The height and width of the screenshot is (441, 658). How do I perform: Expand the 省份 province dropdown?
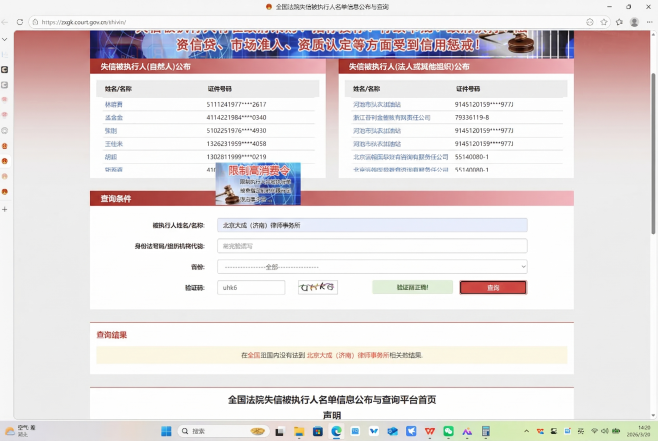coord(372,266)
